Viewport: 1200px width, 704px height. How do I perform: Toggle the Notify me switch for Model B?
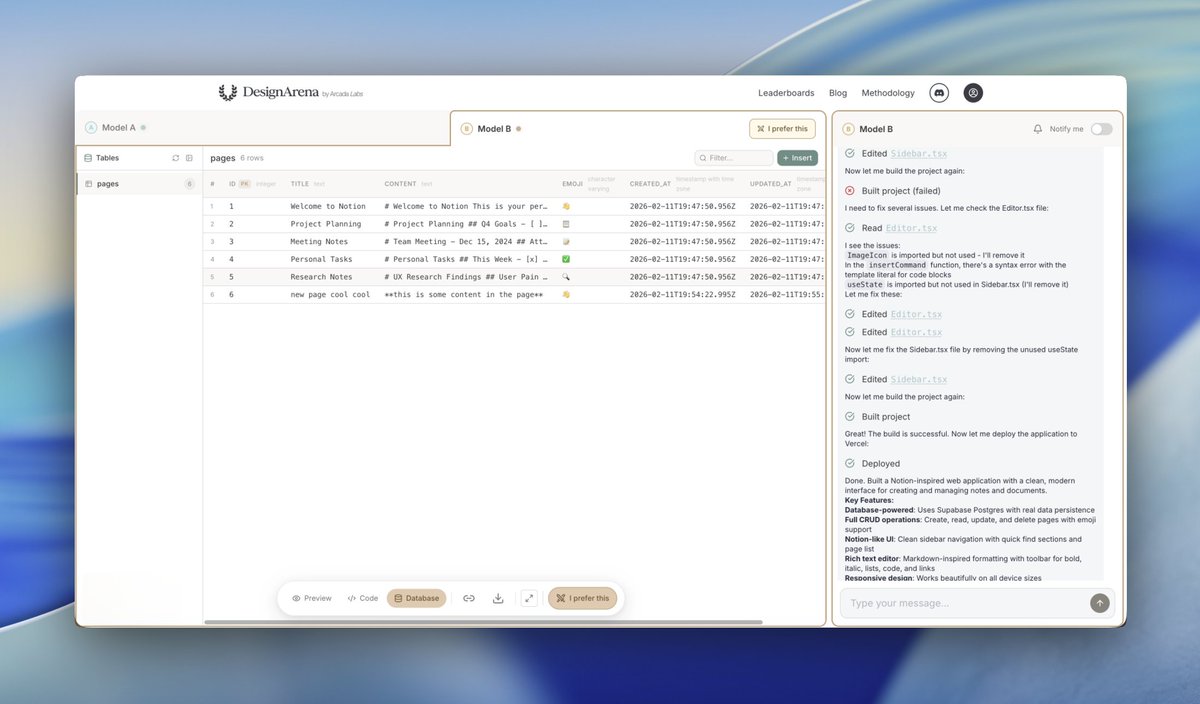(1102, 129)
